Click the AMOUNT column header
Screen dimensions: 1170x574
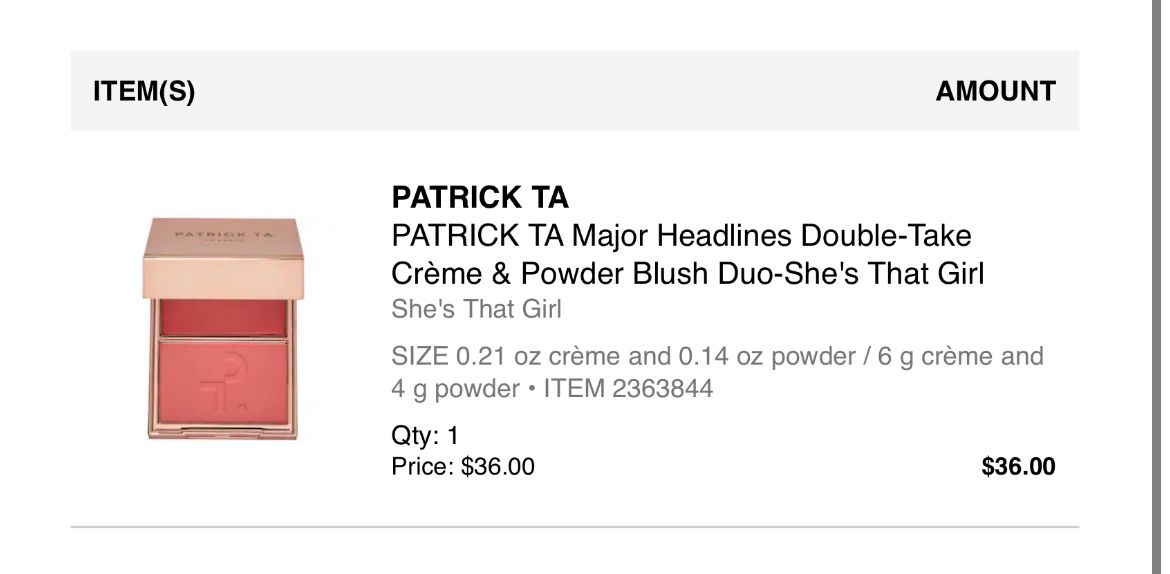click(995, 92)
